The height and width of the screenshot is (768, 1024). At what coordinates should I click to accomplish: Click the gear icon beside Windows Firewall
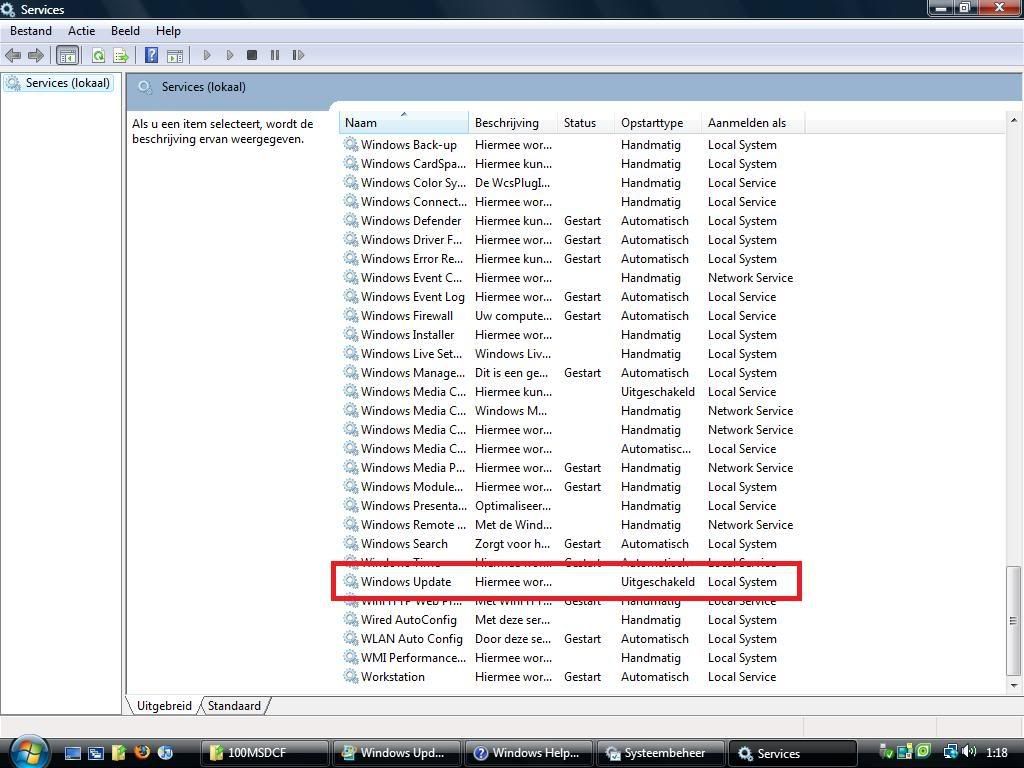(351, 315)
